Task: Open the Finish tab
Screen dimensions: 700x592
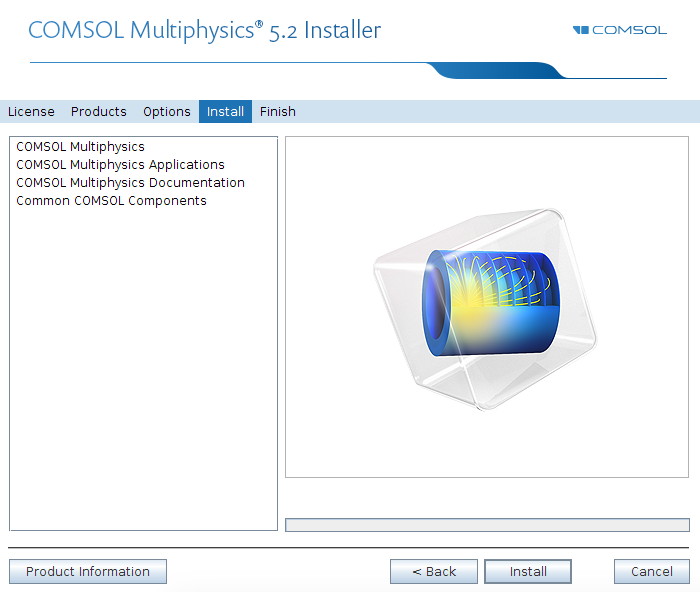Action: tap(278, 112)
